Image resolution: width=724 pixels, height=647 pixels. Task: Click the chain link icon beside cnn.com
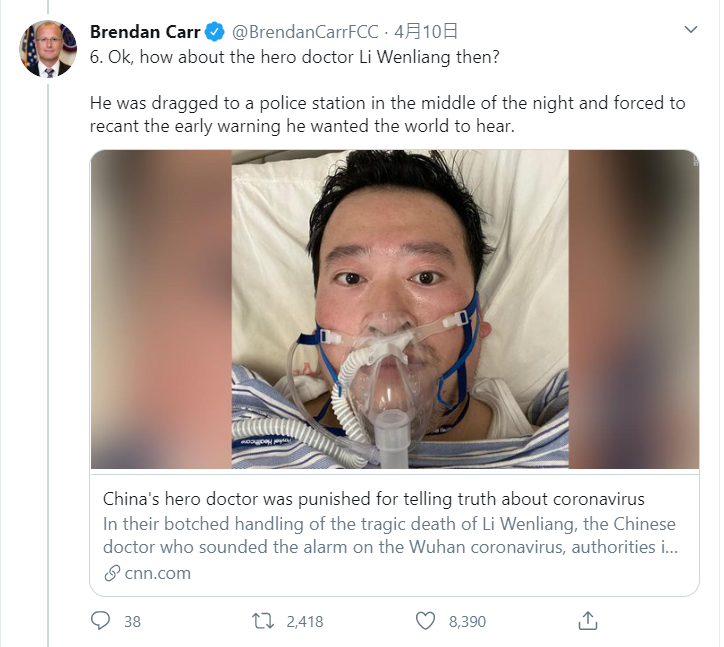(111, 573)
